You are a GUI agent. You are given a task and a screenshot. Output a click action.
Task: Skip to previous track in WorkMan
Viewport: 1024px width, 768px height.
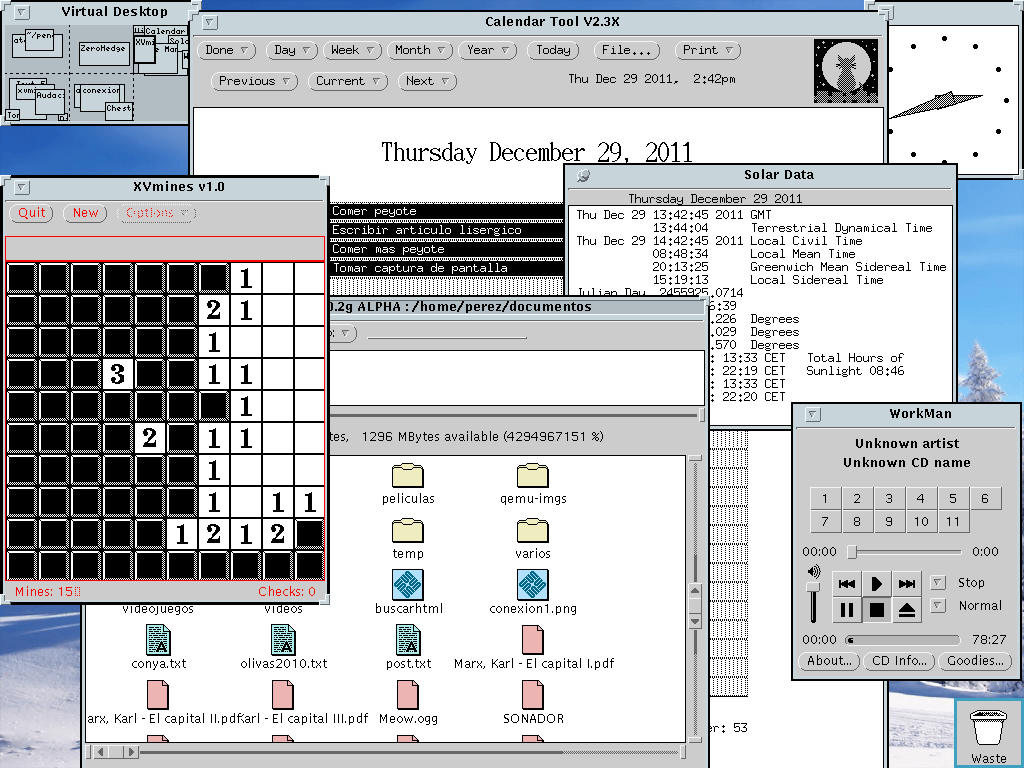846,583
